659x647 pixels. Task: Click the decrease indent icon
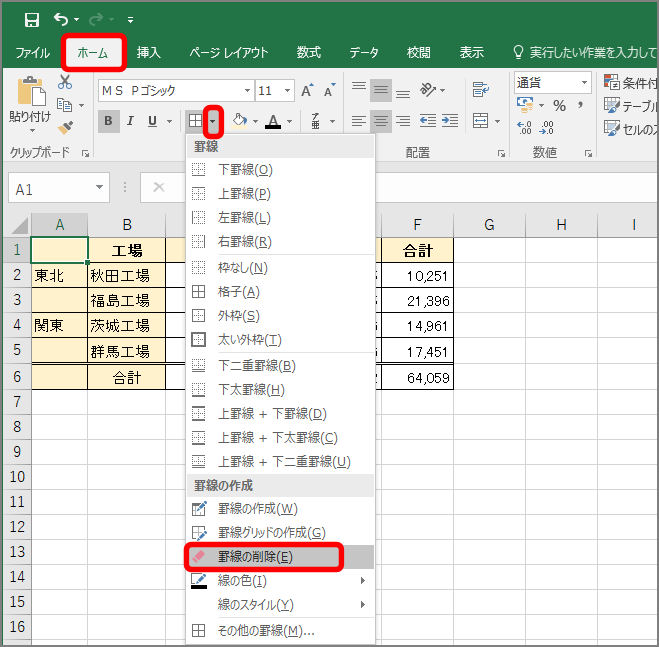pos(428,121)
